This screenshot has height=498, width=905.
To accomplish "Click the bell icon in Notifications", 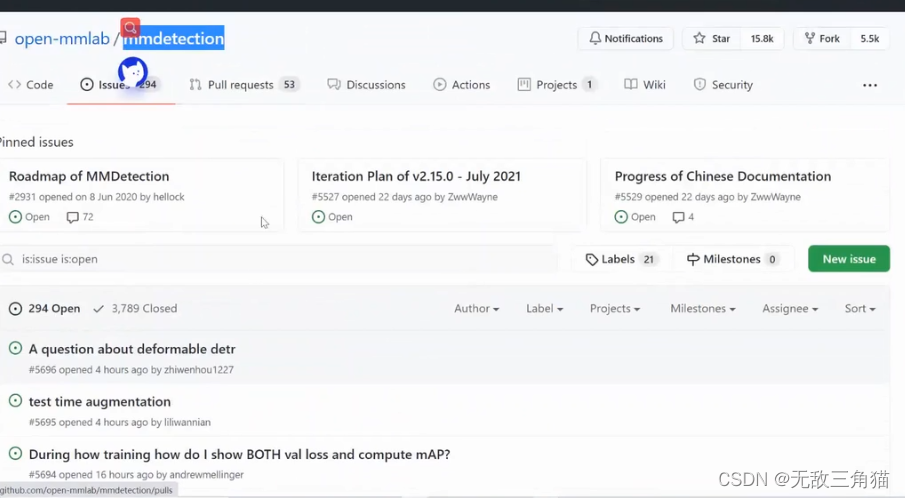I will 595,39.
